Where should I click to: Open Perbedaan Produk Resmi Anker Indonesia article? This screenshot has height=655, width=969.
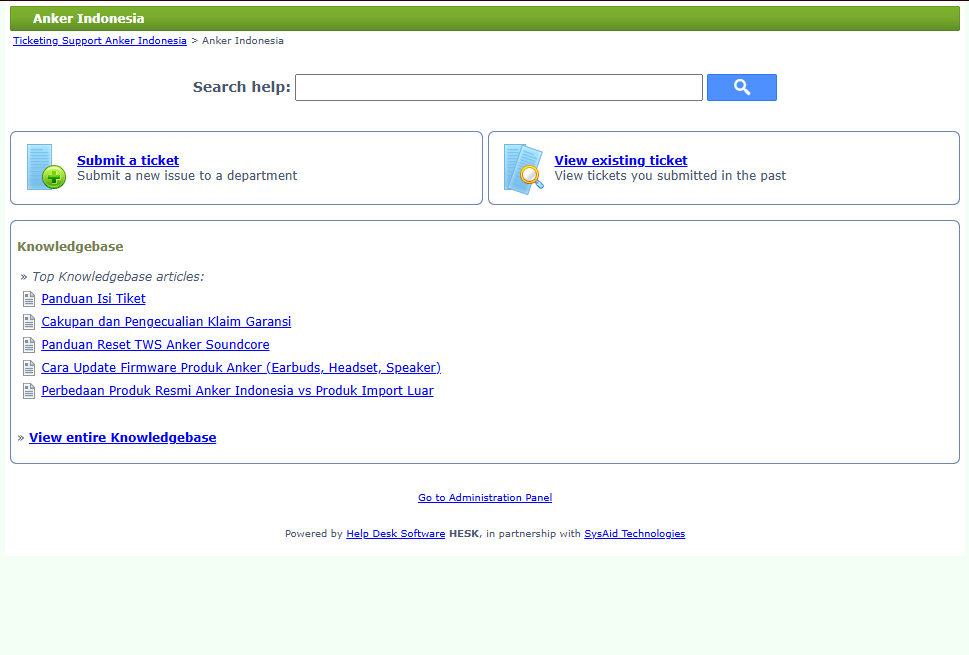[x=237, y=390]
